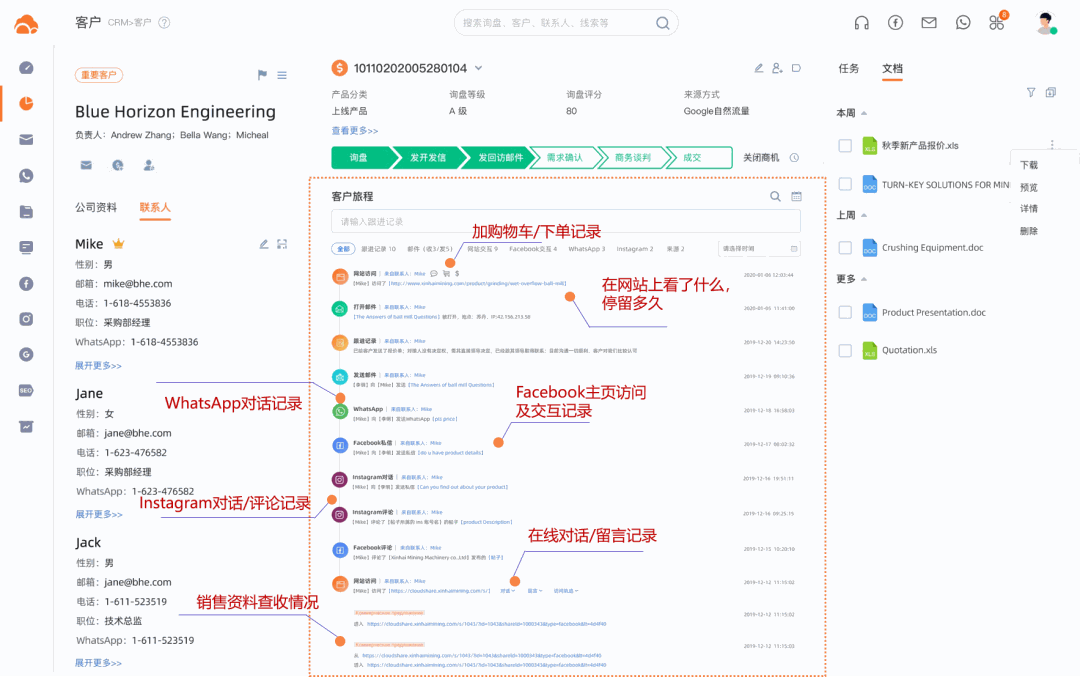Image resolution: width=1080 pixels, height=677 pixels.
Task: Click the flag icon beside 重要客户
Action: 262,75
